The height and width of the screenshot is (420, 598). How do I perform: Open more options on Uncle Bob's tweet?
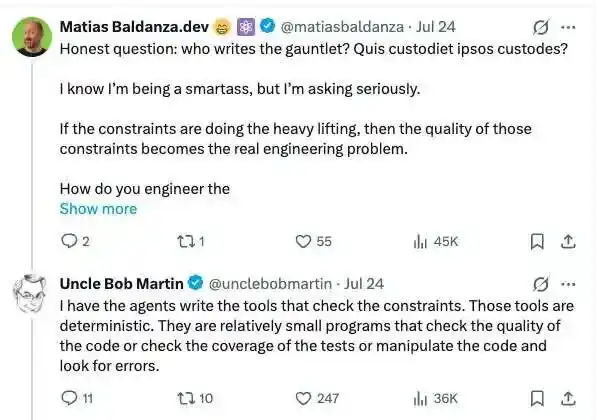[x=568, y=284]
